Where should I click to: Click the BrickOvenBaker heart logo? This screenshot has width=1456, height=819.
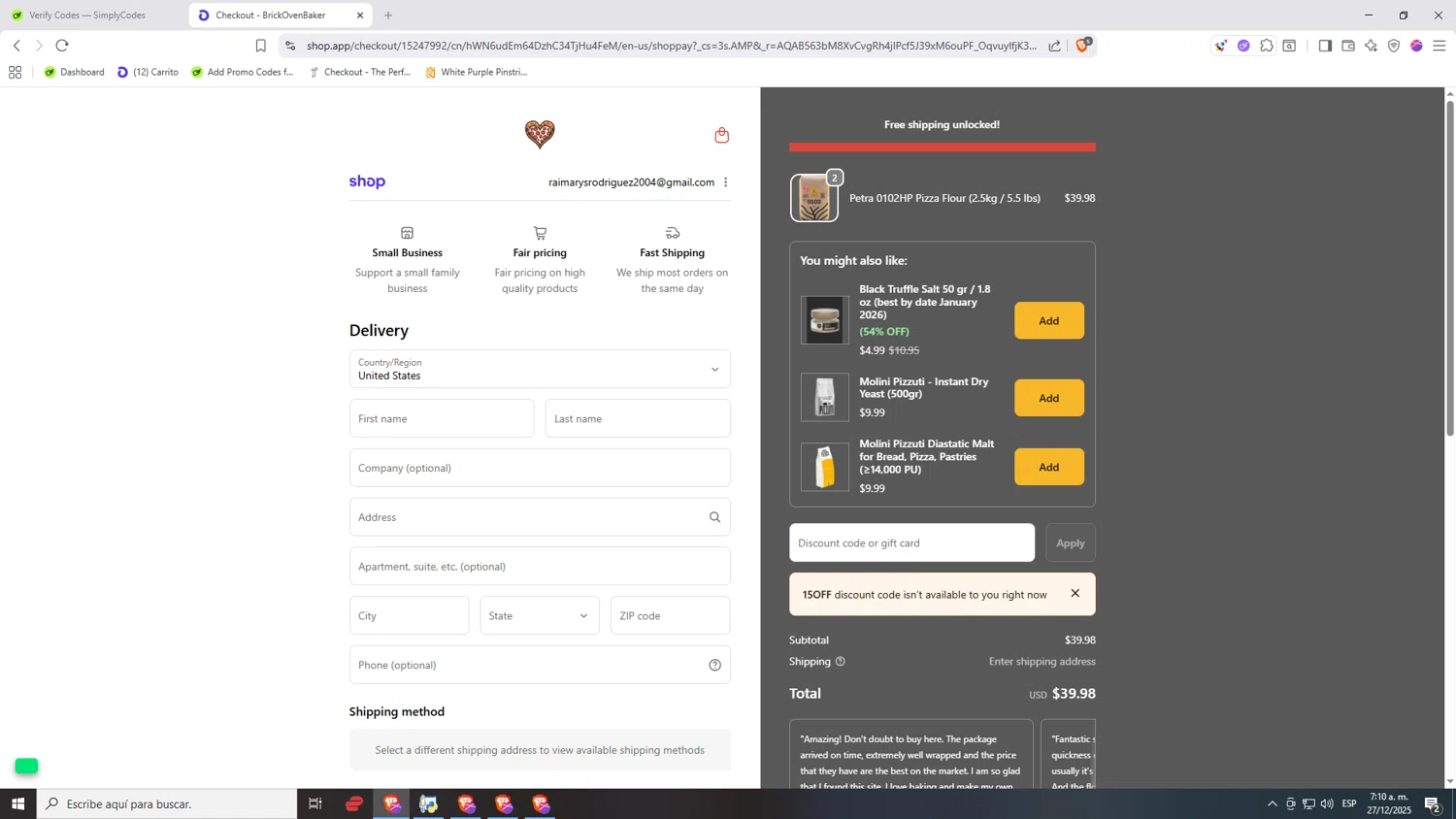pyautogui.click(x=540, y=134)
